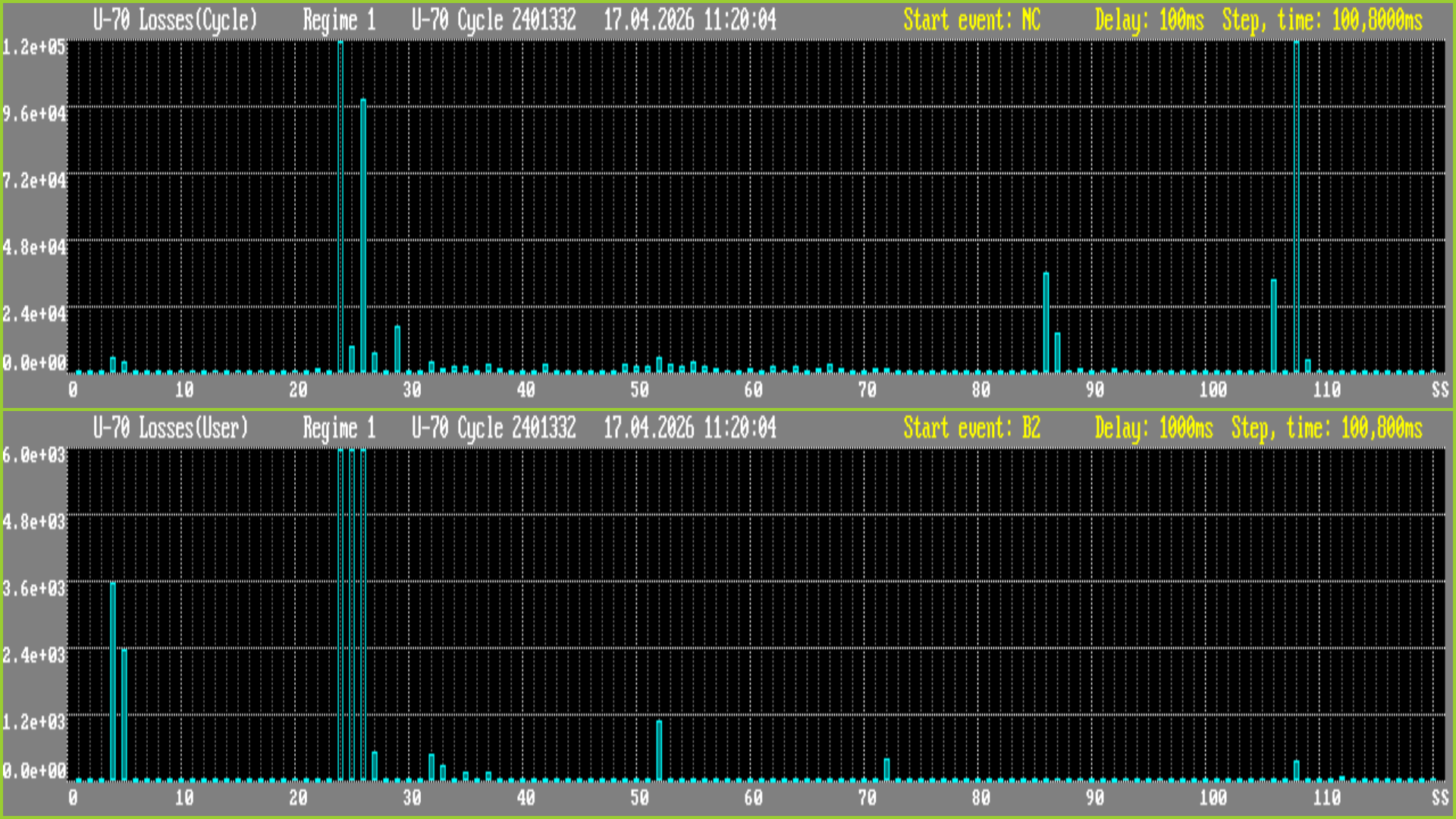The image size is (1456, 819).
Task: Click Cycle chart bar near tick 29
Action: click(x=397, y=349)
